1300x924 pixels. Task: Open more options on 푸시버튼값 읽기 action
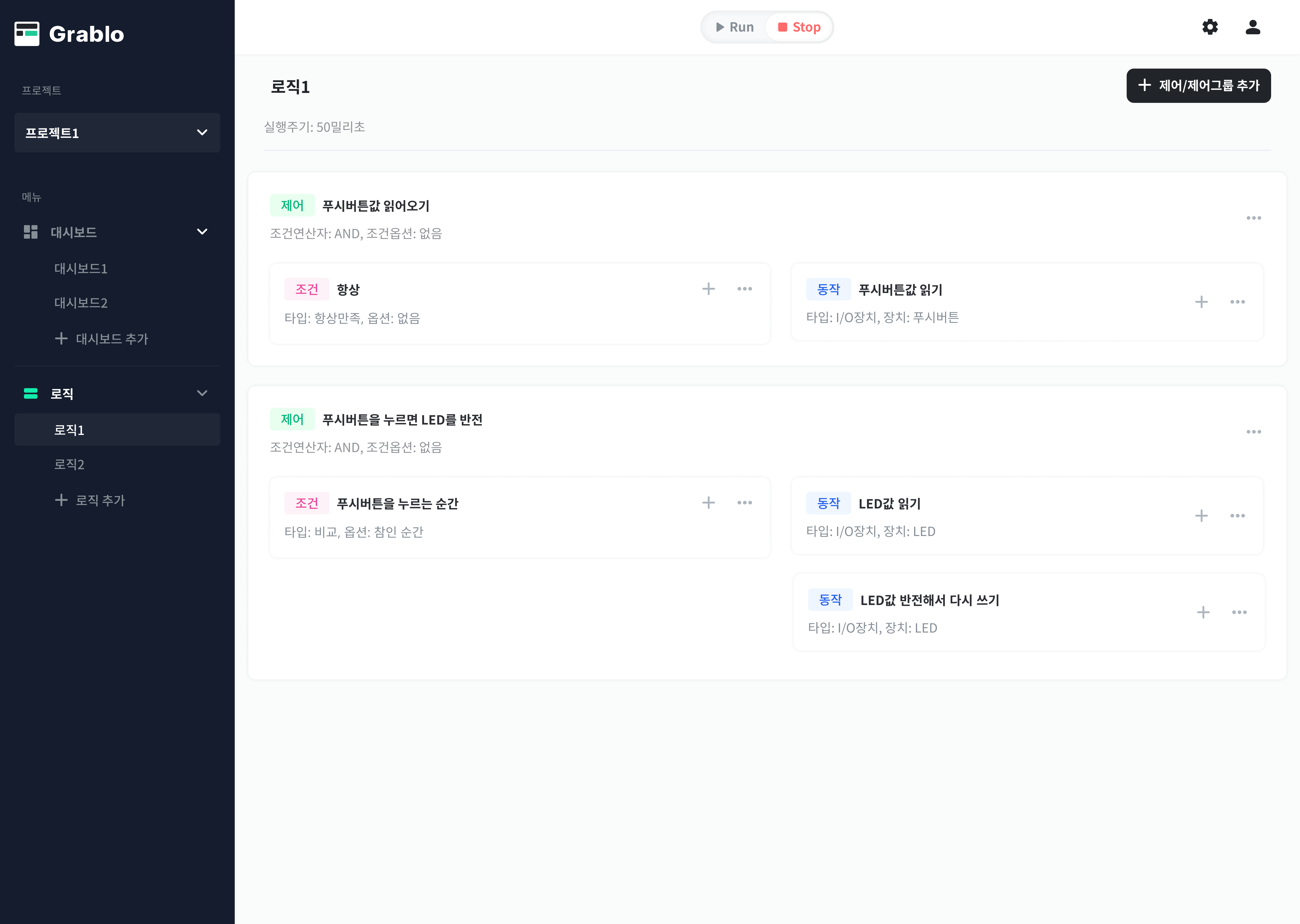click(1237, 302)
